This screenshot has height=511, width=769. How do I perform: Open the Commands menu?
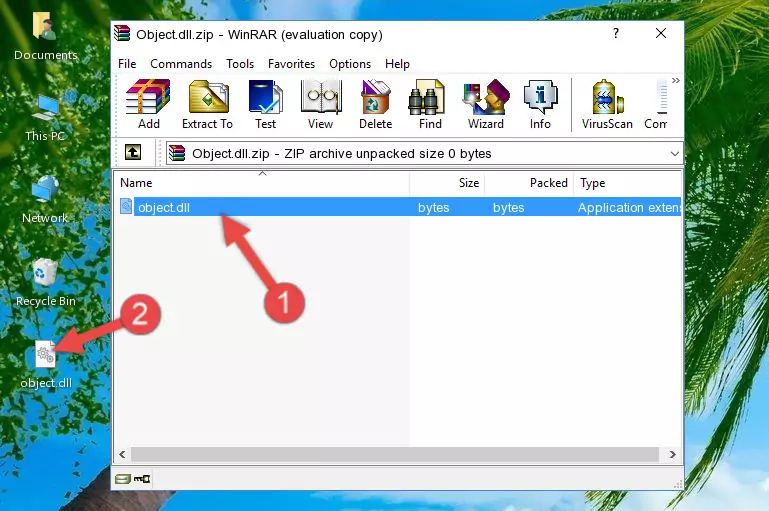click(181, 64)
